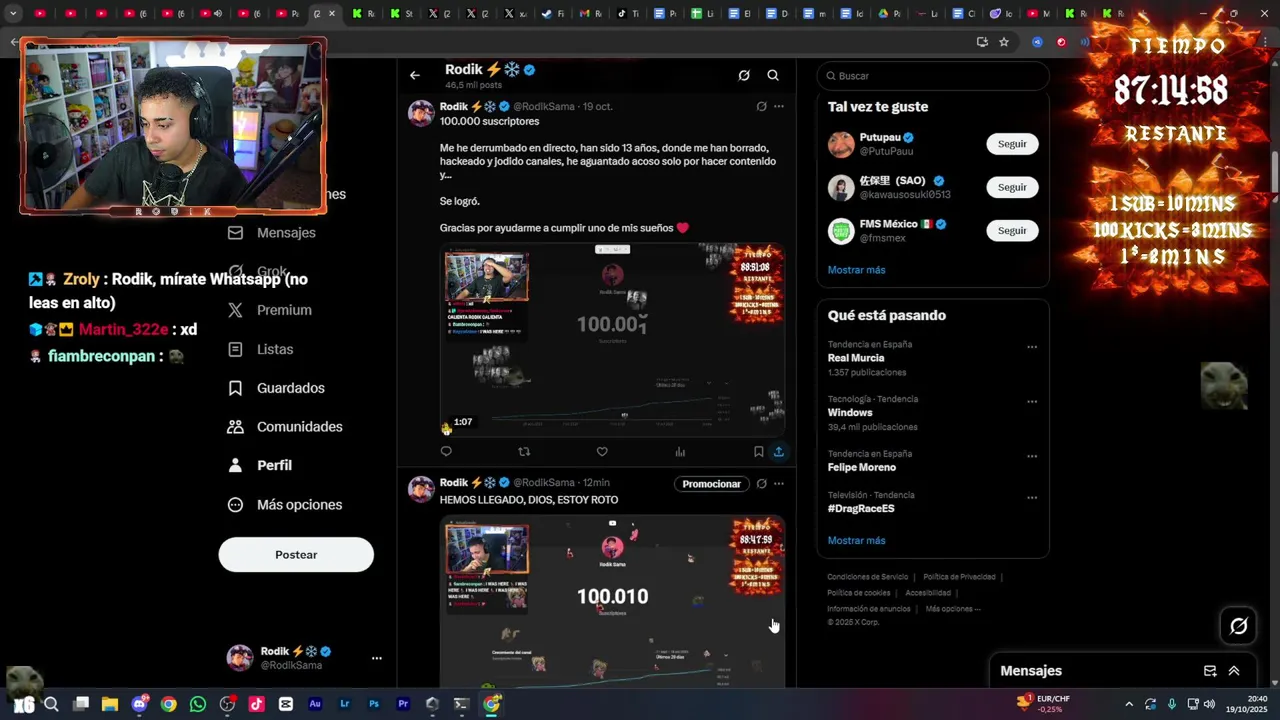Close the active Chrome tab
The width and height of the screenshot is (1280, 720).
[x=332, y=14]
